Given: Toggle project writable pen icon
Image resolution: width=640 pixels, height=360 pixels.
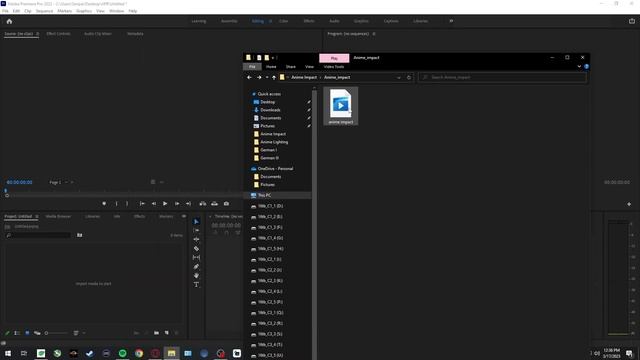Looking at the screenshot, I should 7,333.
